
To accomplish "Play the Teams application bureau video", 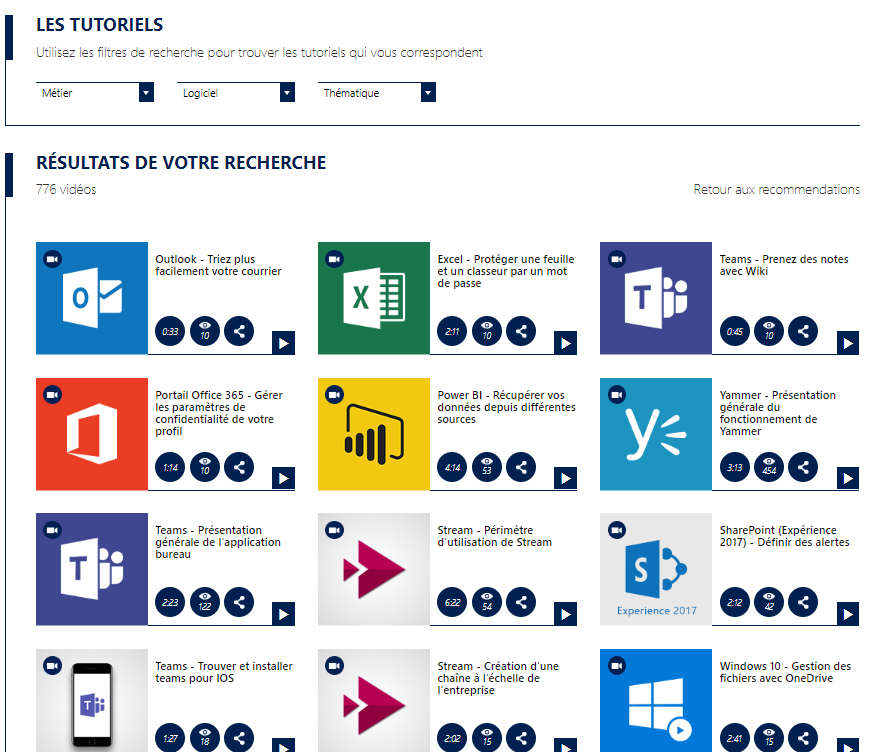I will (283, 614).
